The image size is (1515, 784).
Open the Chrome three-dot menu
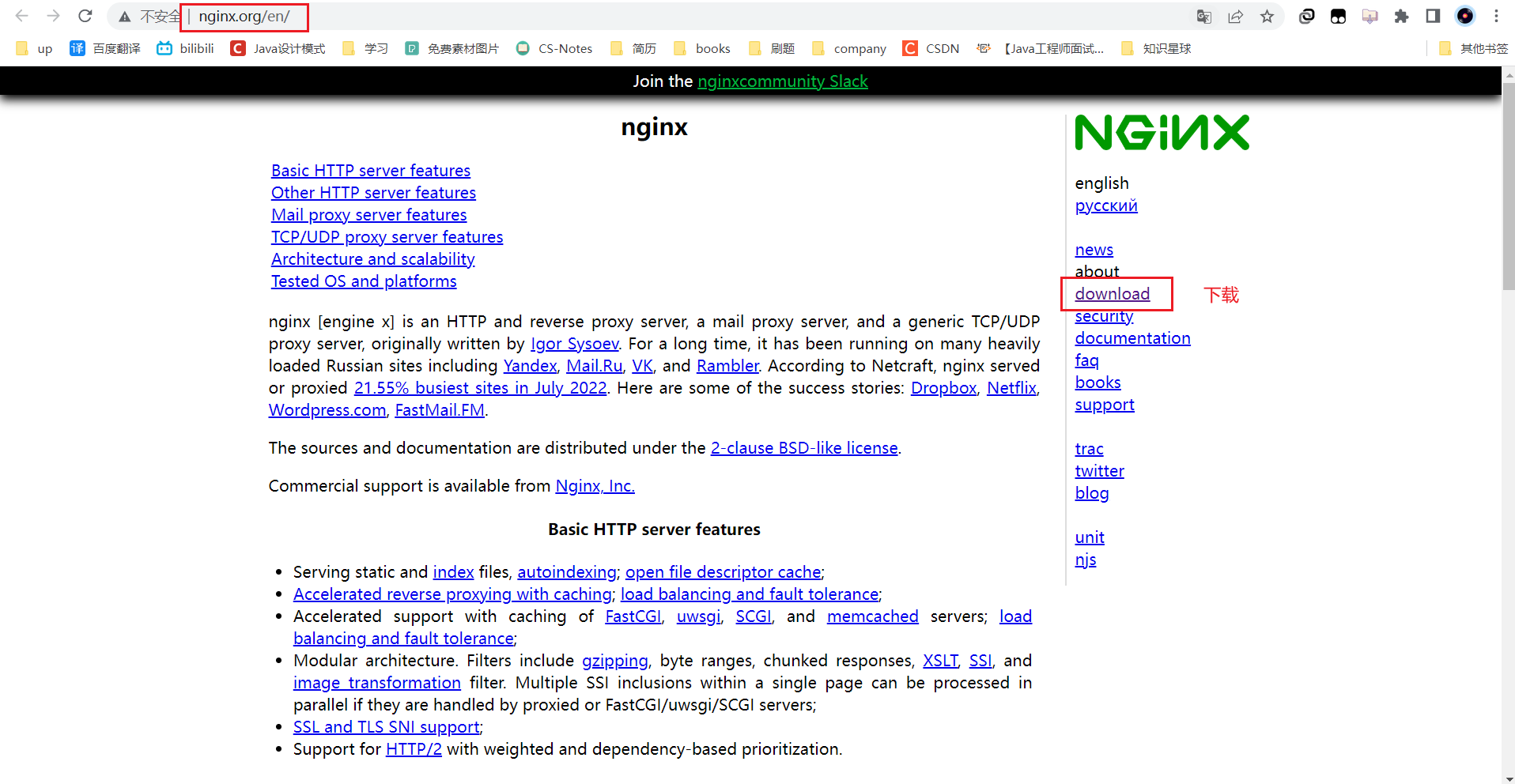[x=1496, y=16]
